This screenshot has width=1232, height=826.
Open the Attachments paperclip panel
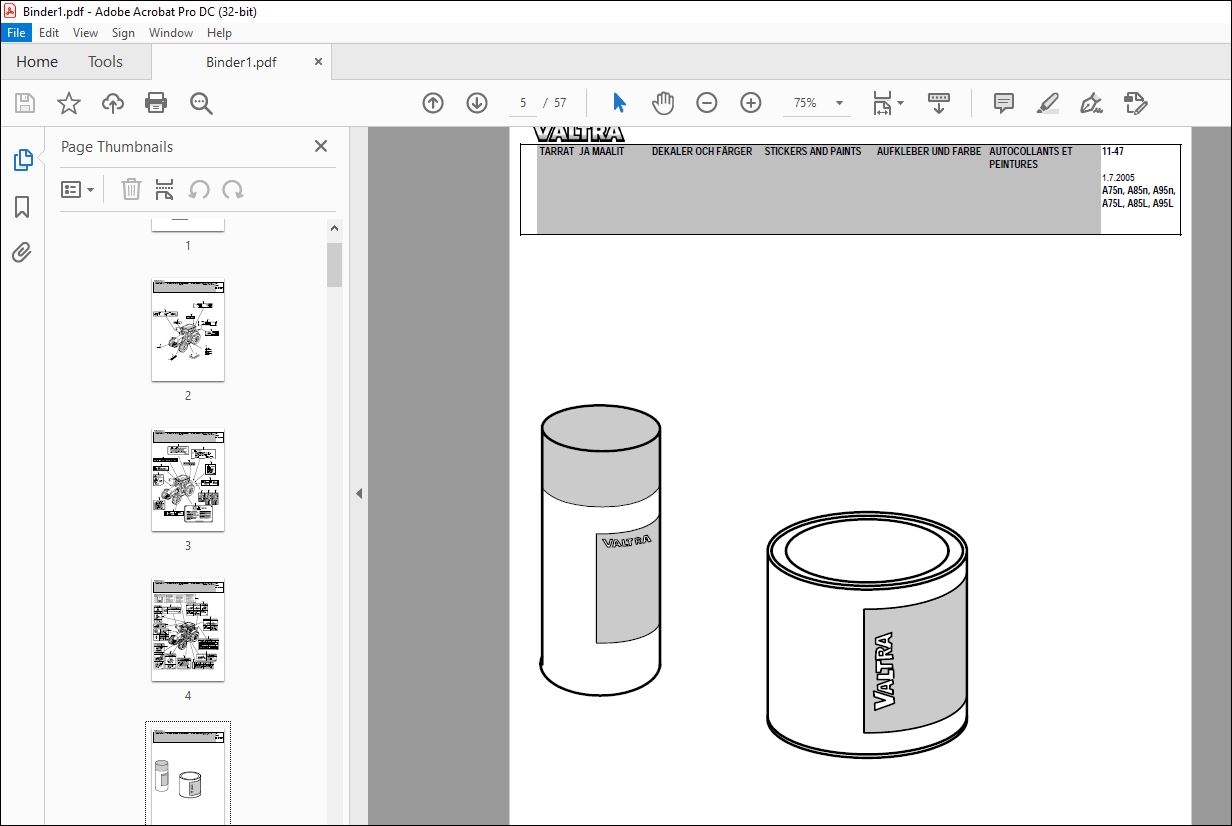(22, 252)
